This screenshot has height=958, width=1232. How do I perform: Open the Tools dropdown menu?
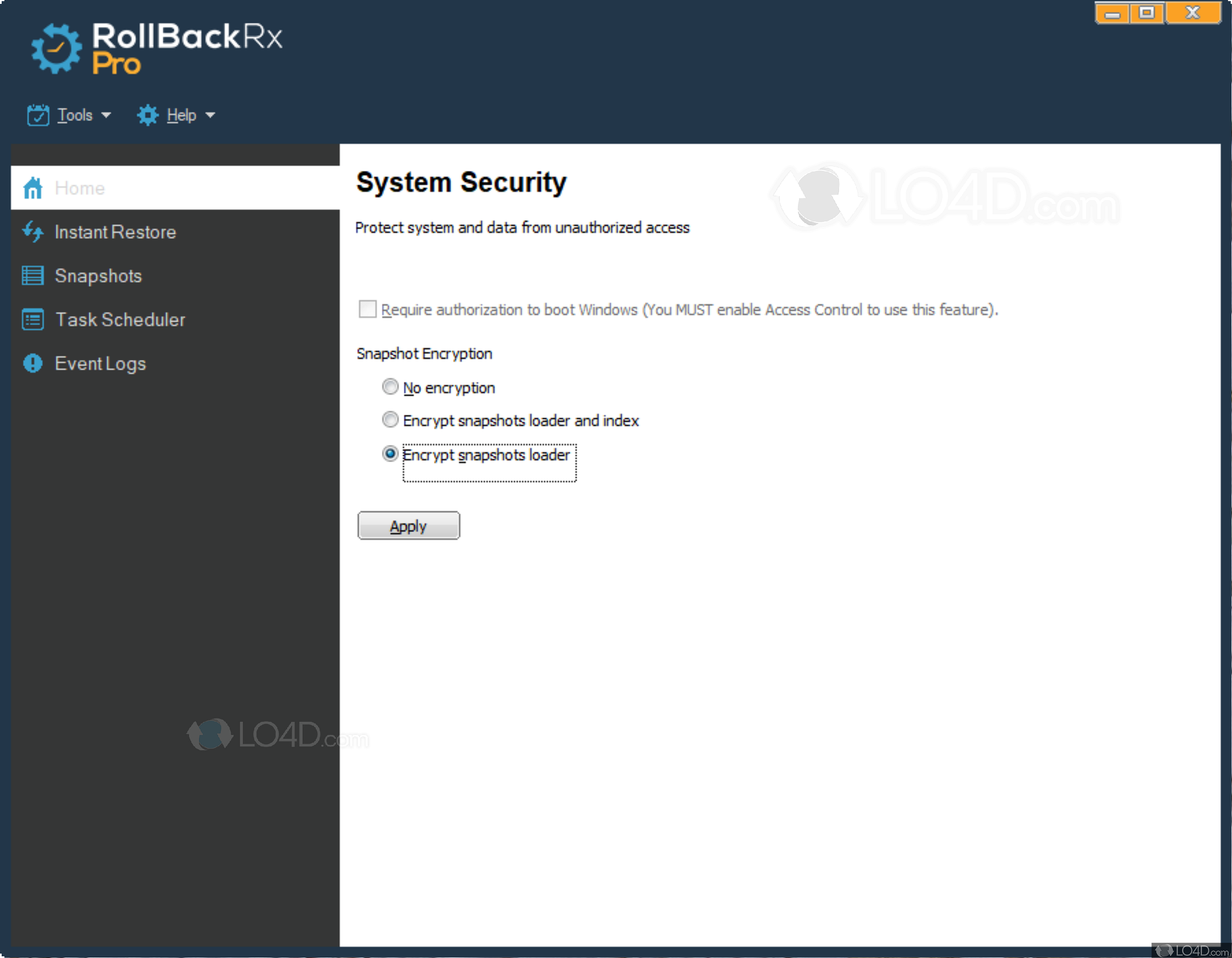coord(75,115)
